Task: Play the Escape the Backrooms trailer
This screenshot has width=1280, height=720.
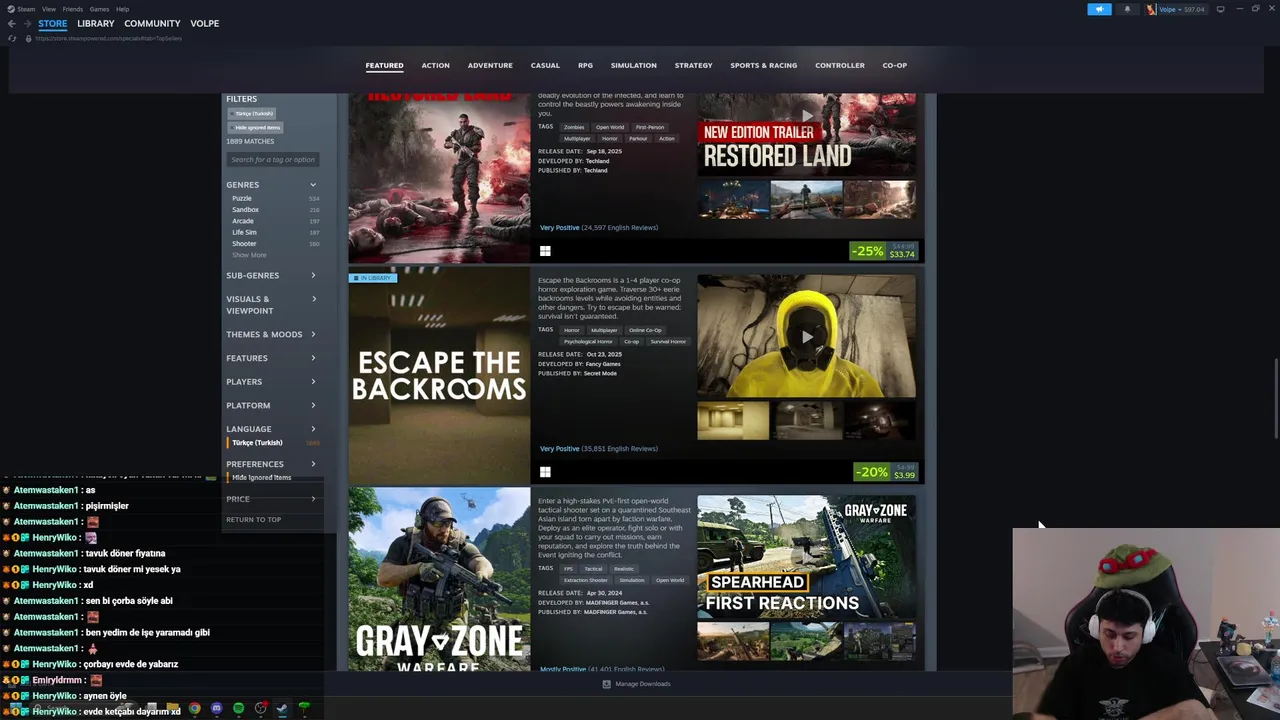Action: pos(806,337)
